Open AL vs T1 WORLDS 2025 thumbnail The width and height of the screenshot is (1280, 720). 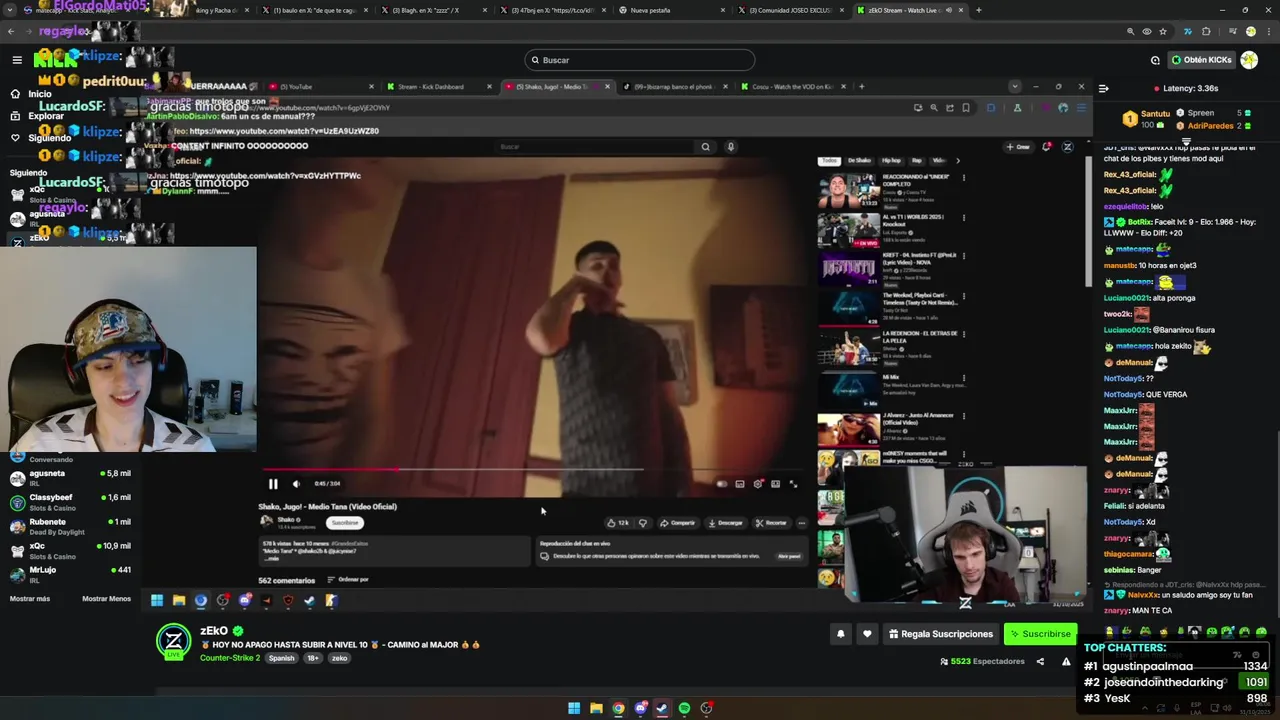coord(848,230)
